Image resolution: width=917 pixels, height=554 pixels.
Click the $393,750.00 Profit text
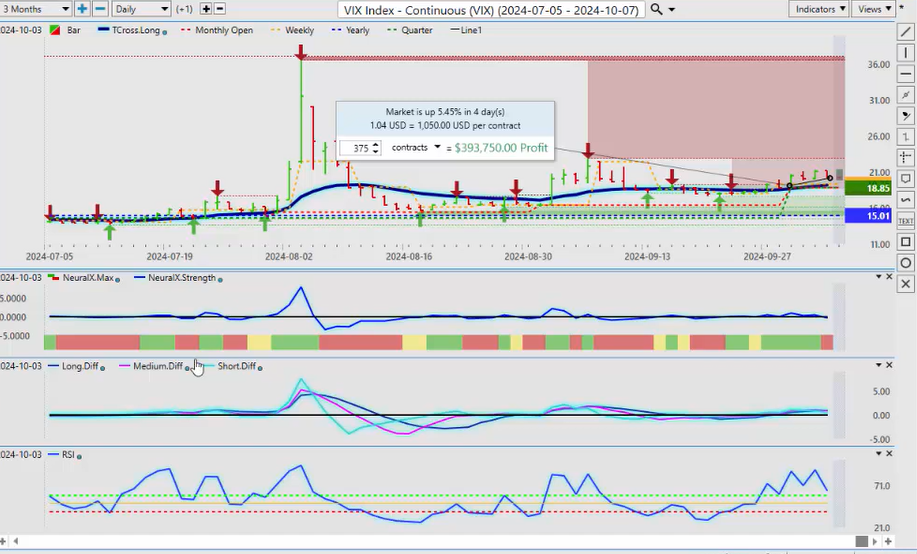point(501,148)
